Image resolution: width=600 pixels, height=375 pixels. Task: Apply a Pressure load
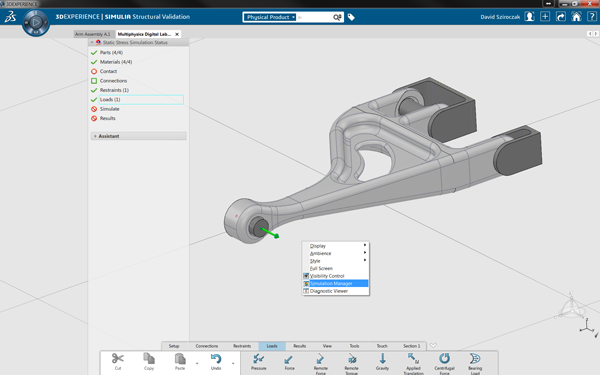pos(258,362)
